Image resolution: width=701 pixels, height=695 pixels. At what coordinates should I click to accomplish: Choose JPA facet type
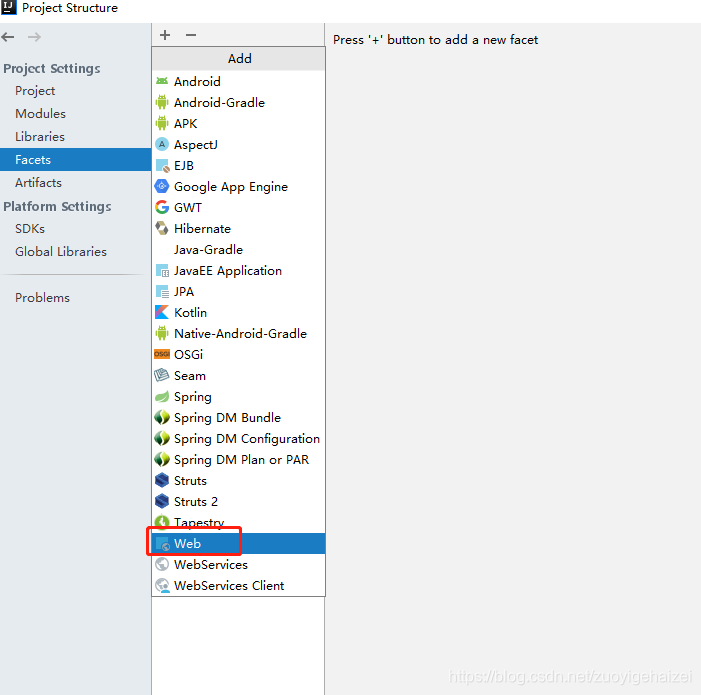tap(239, 291)
